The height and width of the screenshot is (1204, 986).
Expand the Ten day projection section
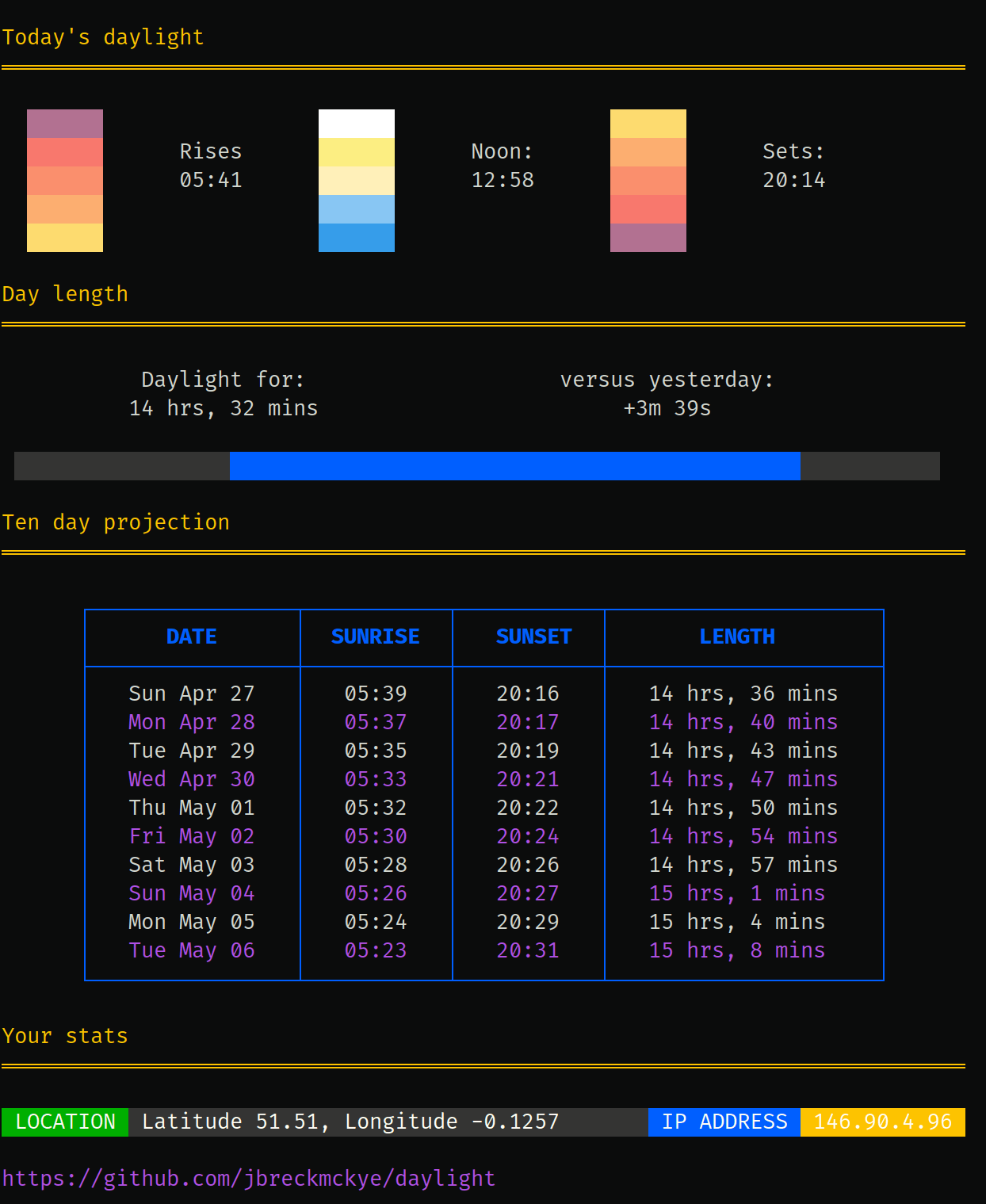click(117, 522)
